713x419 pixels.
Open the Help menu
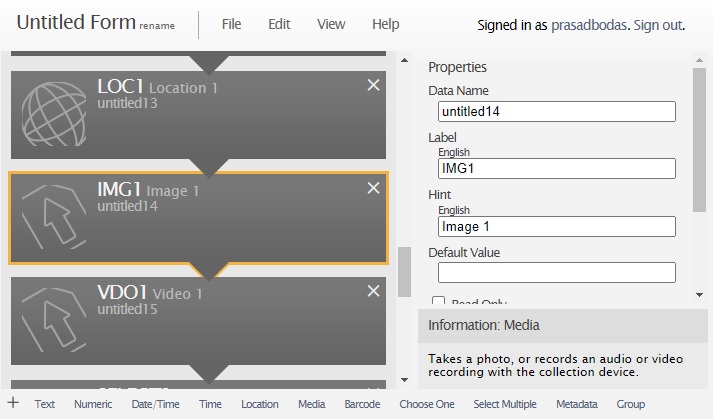click(385, 24)
